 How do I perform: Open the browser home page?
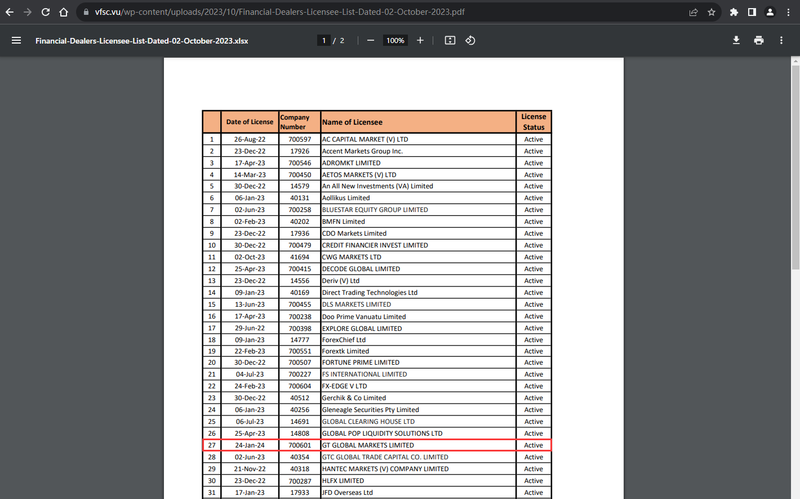tap(63, 12)
